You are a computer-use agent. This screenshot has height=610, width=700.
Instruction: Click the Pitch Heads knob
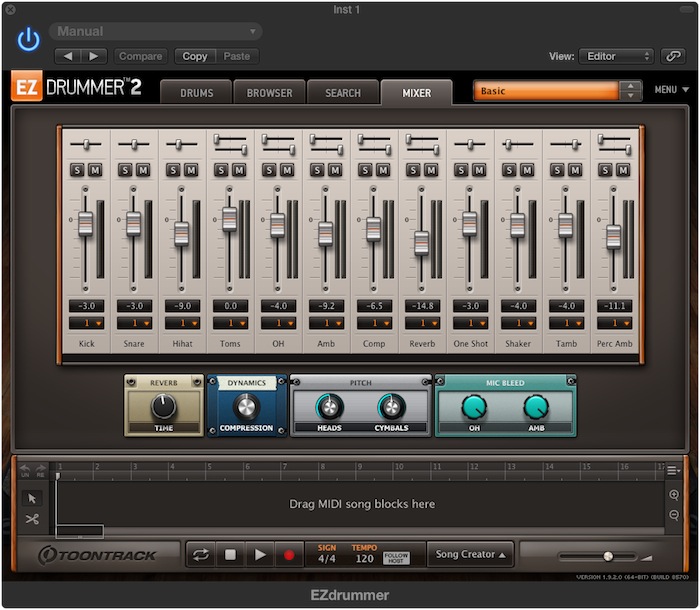click(x=329, y=407)
